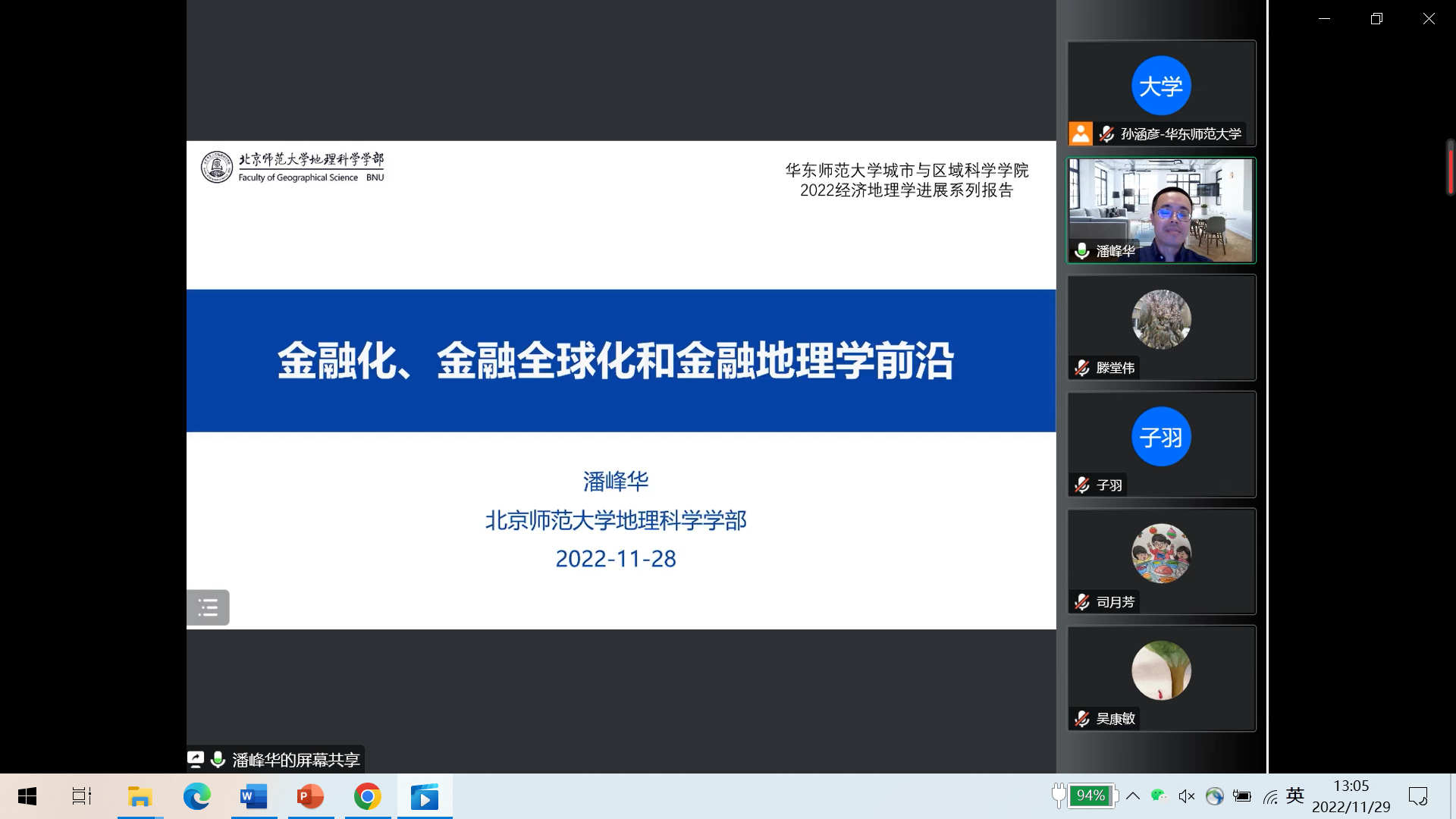Viewport: 1456px width, 819px height.
Task: Select the 司月芳 participant avatar
Action: click(x=1161, y=554)
